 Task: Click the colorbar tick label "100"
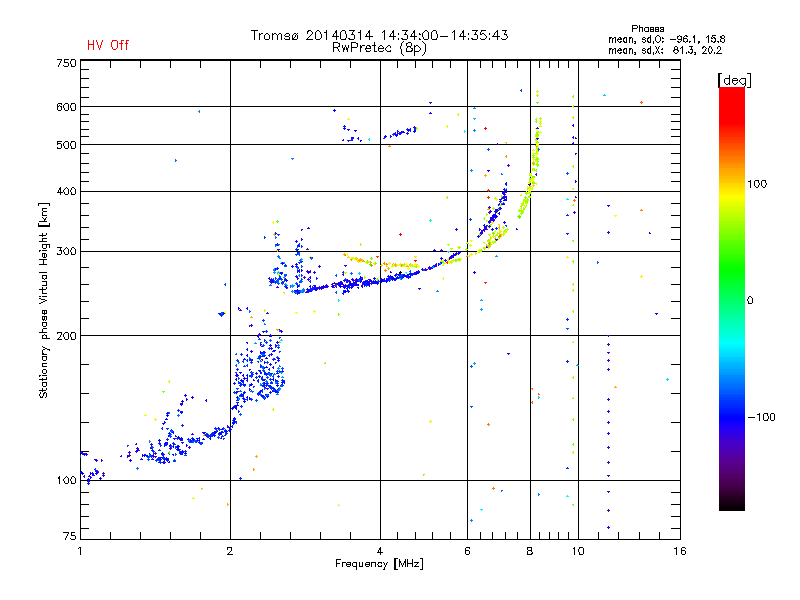pyautogui.click(x=757, y=184)
